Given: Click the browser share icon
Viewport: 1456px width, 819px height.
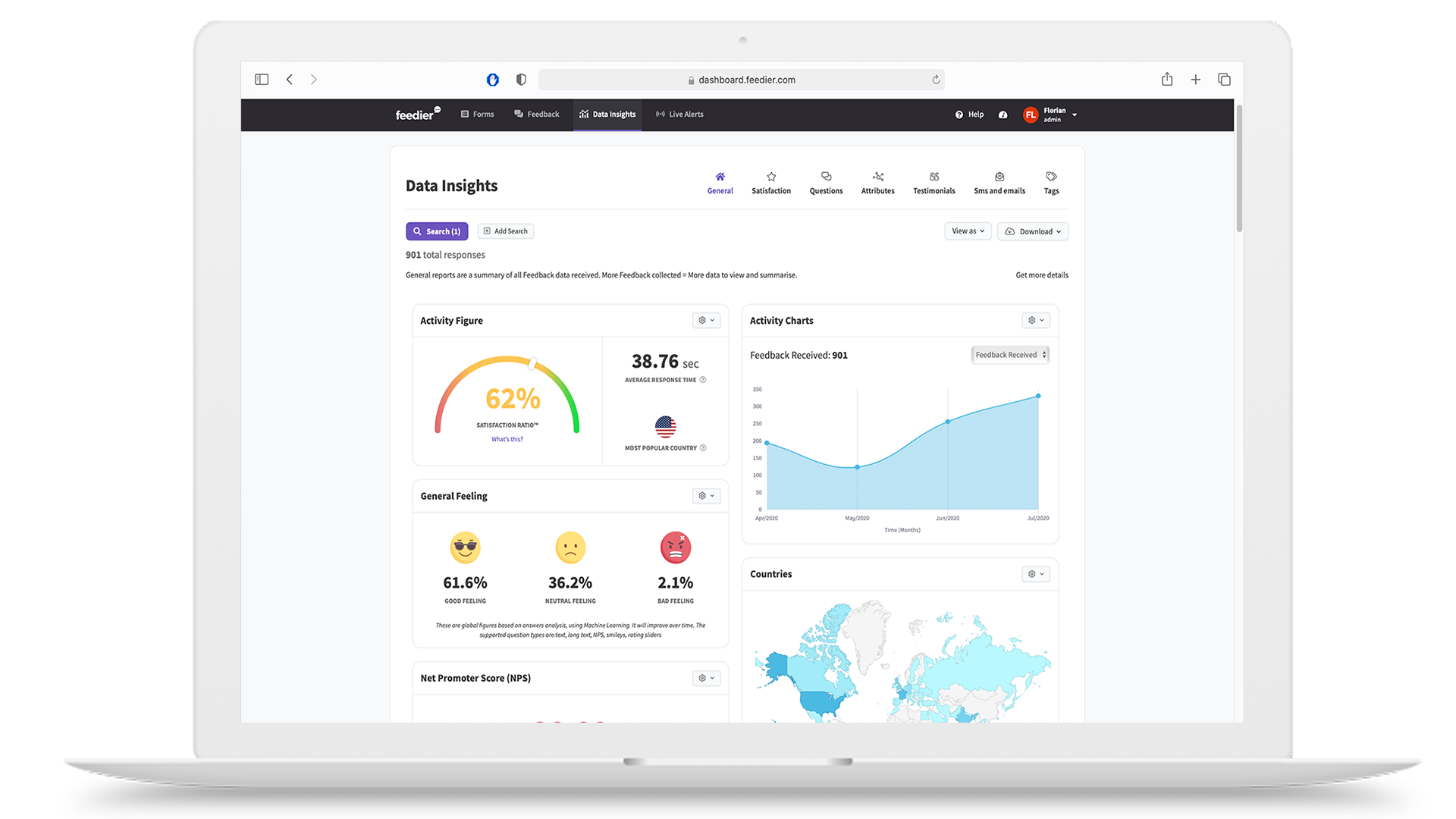Looking at the screenshot, I should pos(1167,80).
